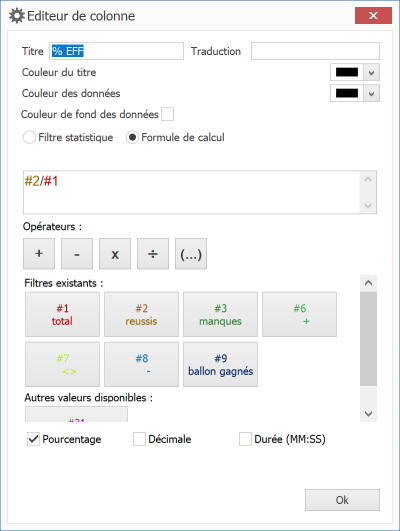The width and height of the screenshot is (400, 531).
Task: Insert parentheses with the (...) button
Action: [191, 254]
